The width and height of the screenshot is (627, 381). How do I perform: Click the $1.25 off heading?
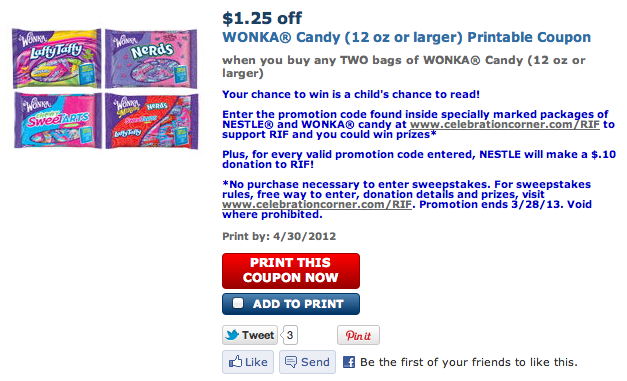point(262,18)
